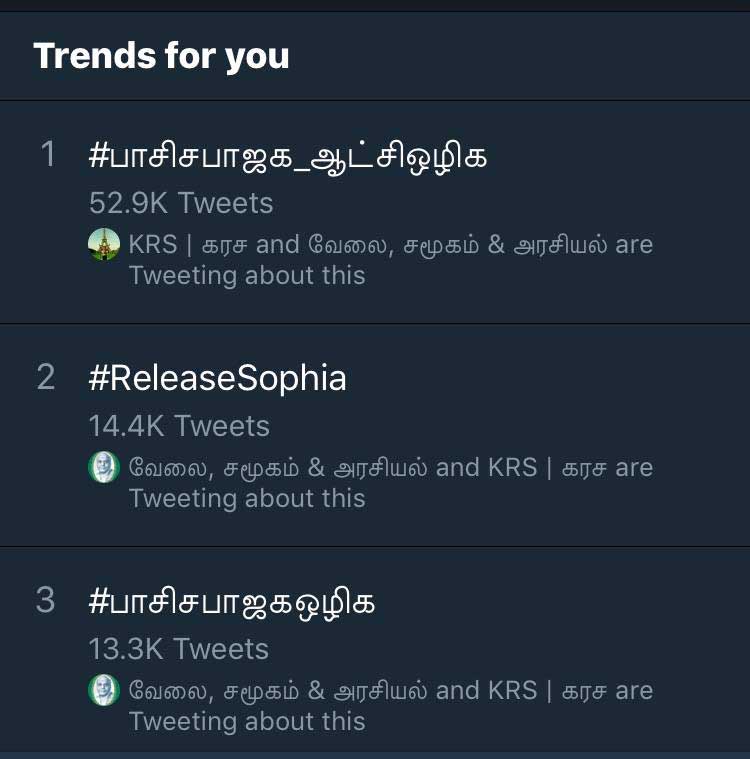Click KRS name under the third trend
750x759 pixels.
click(x=548, y=690)
